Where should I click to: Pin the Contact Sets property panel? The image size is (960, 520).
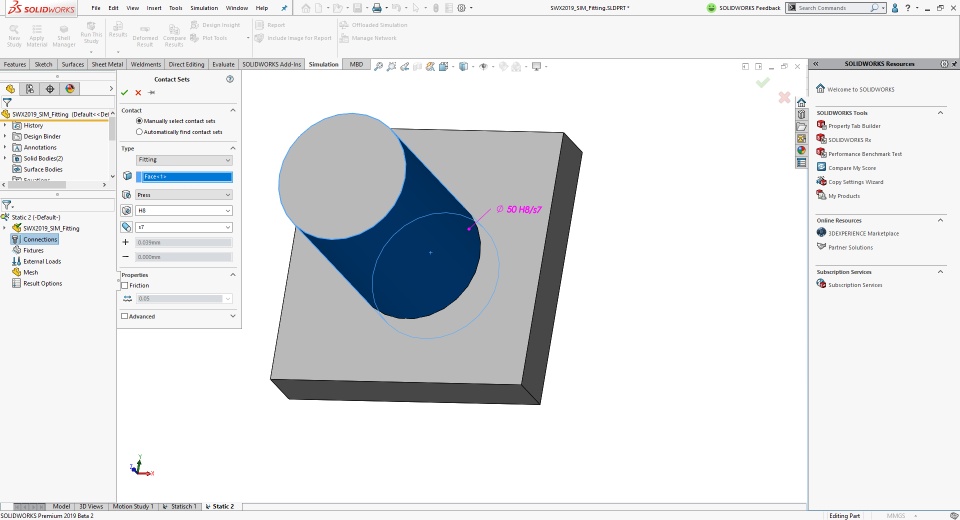click(x=151, y=92)
